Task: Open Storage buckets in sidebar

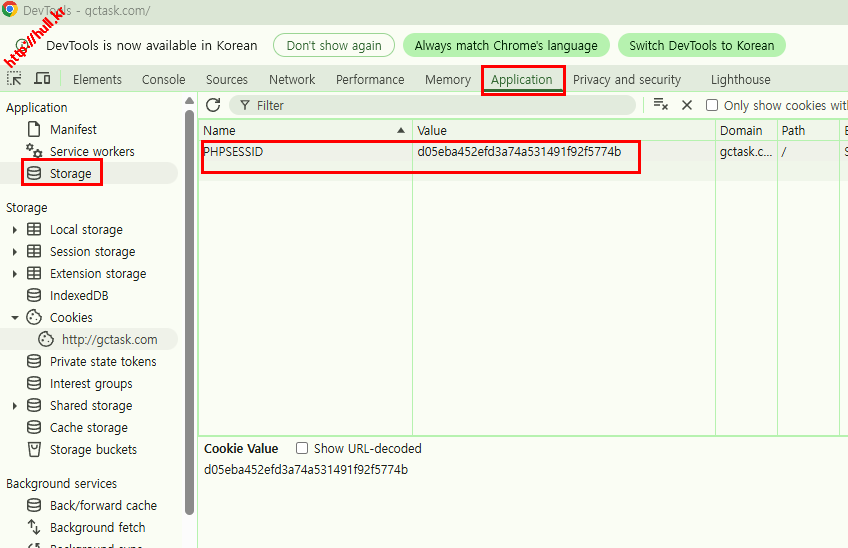Action: [x=93, y=449]
